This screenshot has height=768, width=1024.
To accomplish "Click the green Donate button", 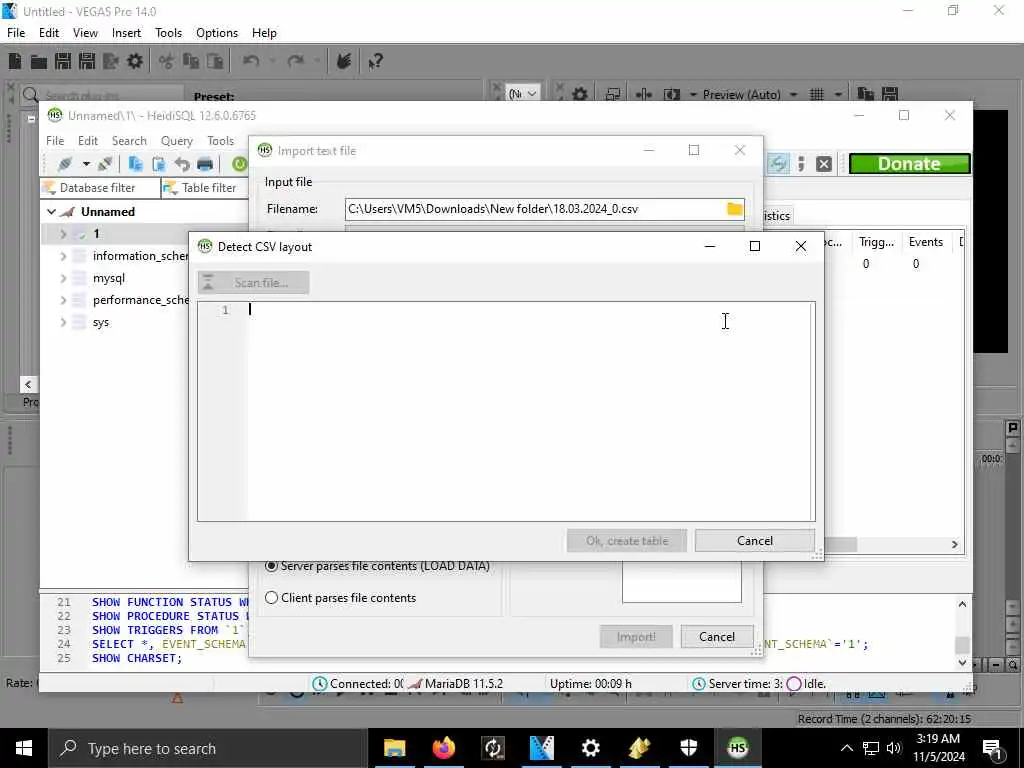I will (909, 164).
